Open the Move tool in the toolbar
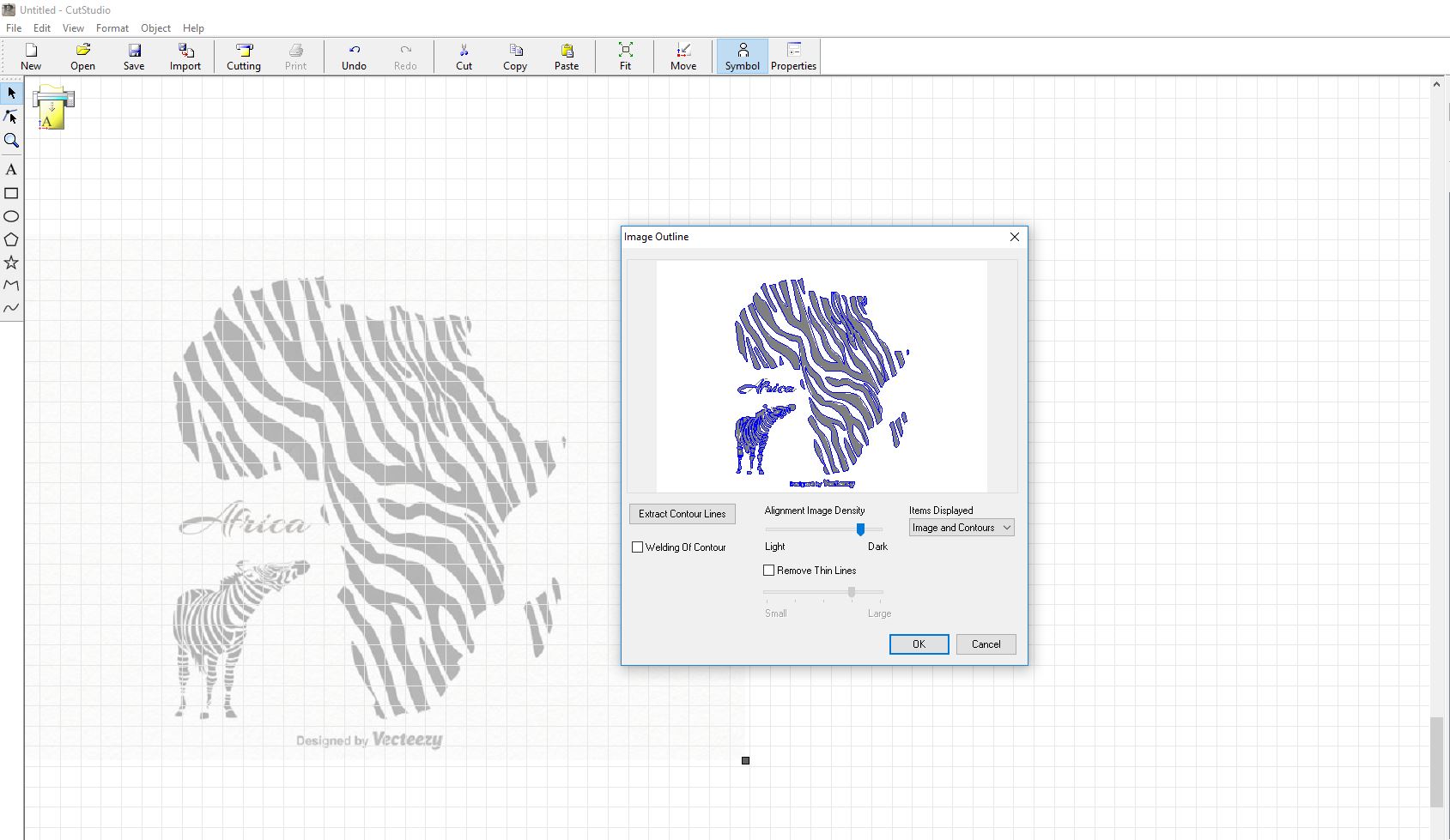 683,57
